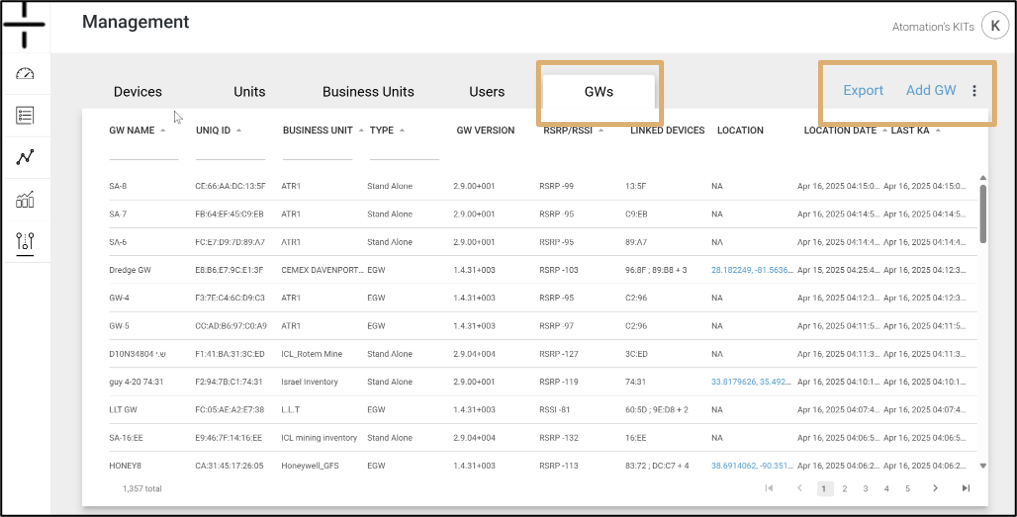Click the Export link

coord(863,91)
